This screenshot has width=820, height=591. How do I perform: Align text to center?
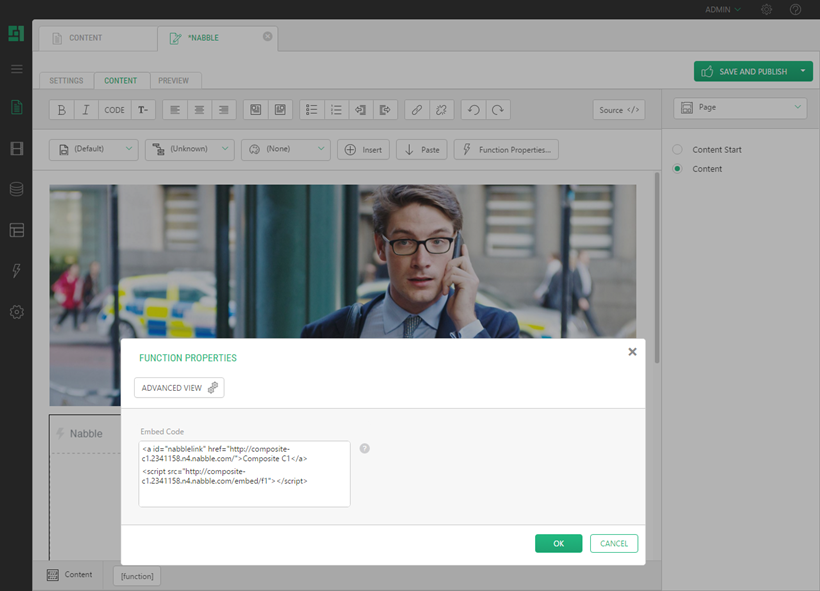click(199, 110)
